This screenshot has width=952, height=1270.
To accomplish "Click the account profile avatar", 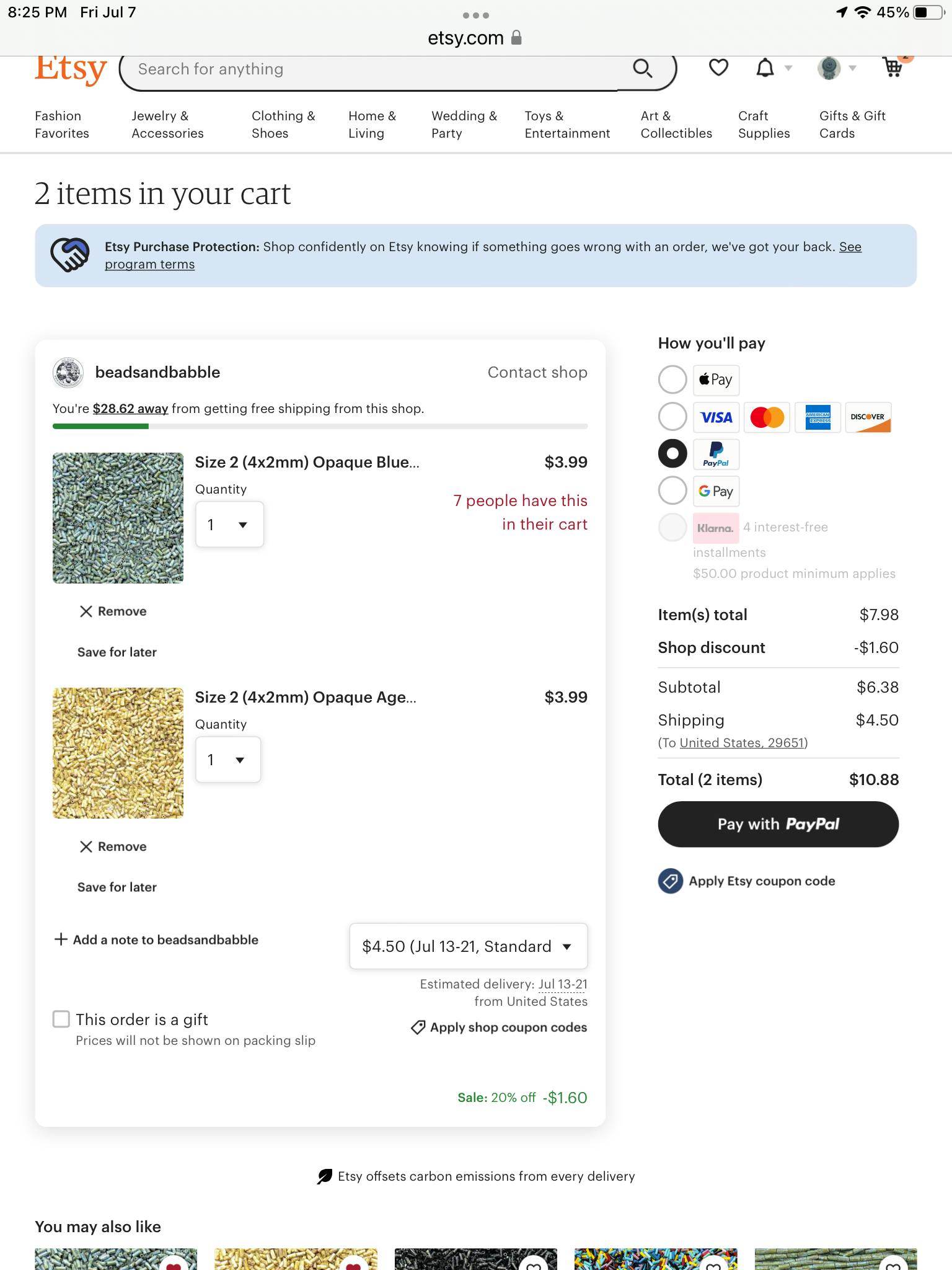I will [829, 68].
